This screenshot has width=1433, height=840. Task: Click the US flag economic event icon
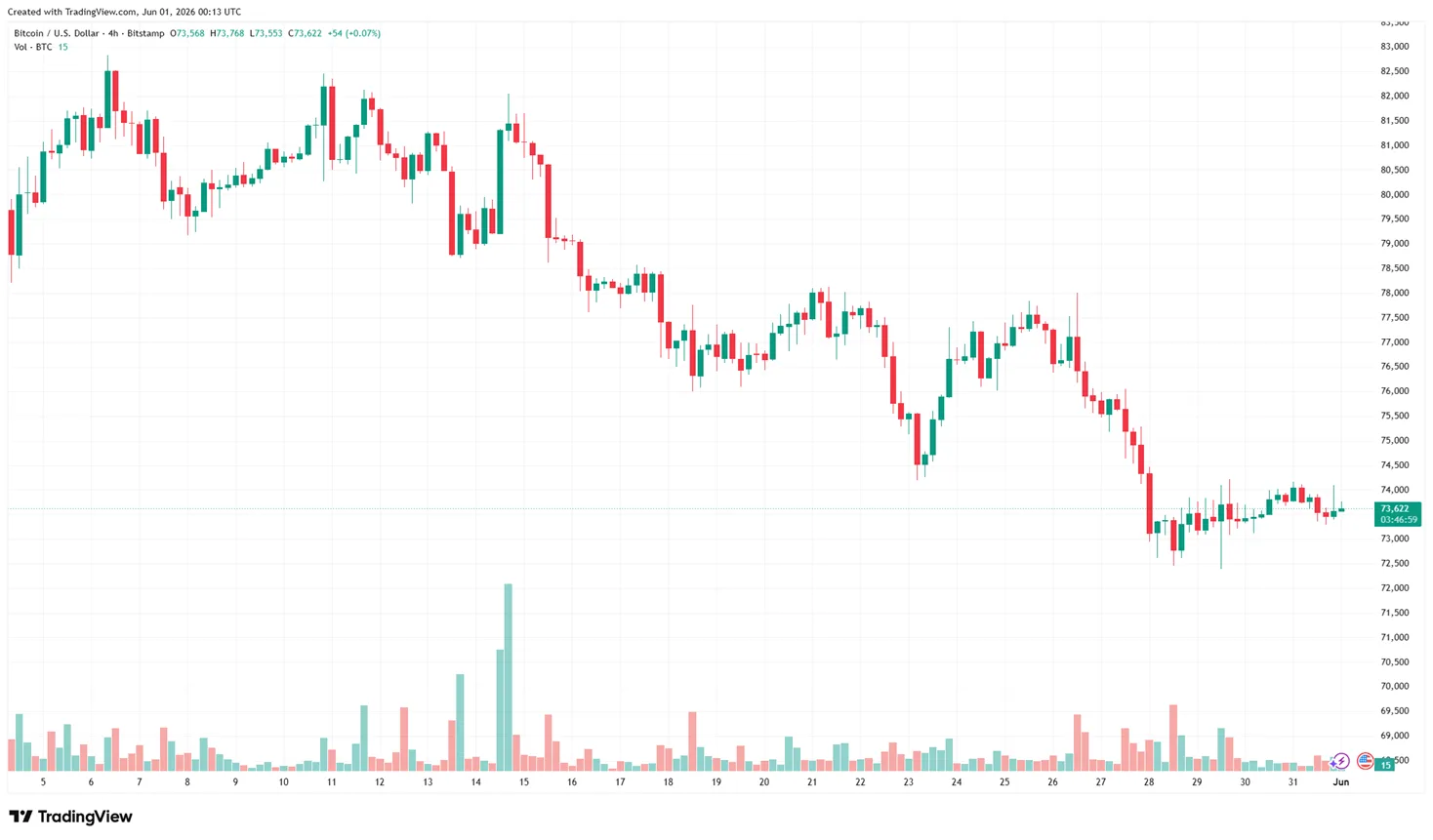[x=1365, y=761]
